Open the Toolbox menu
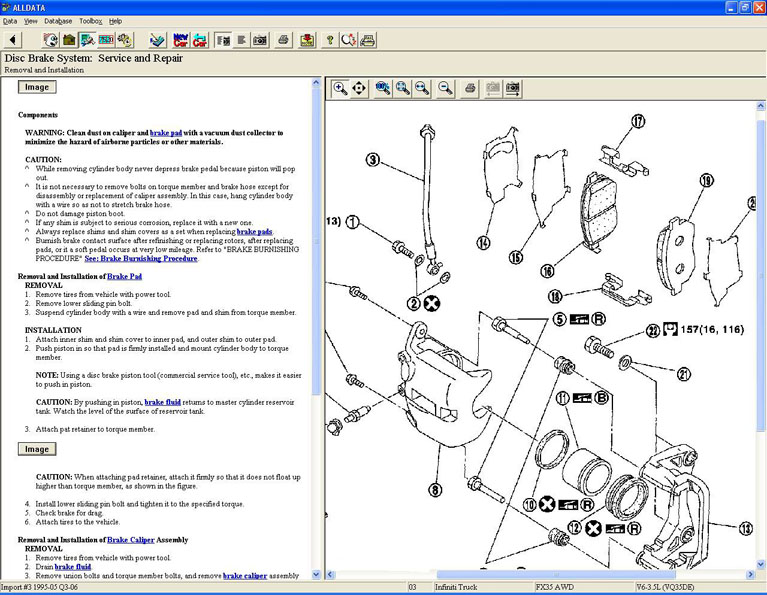Image resolution: width=767 pixels, height=595 pixels. coord(90,20)
